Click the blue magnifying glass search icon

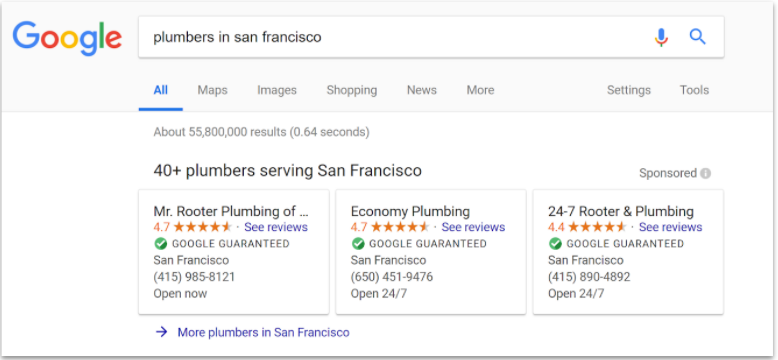(x=698, y=37)
